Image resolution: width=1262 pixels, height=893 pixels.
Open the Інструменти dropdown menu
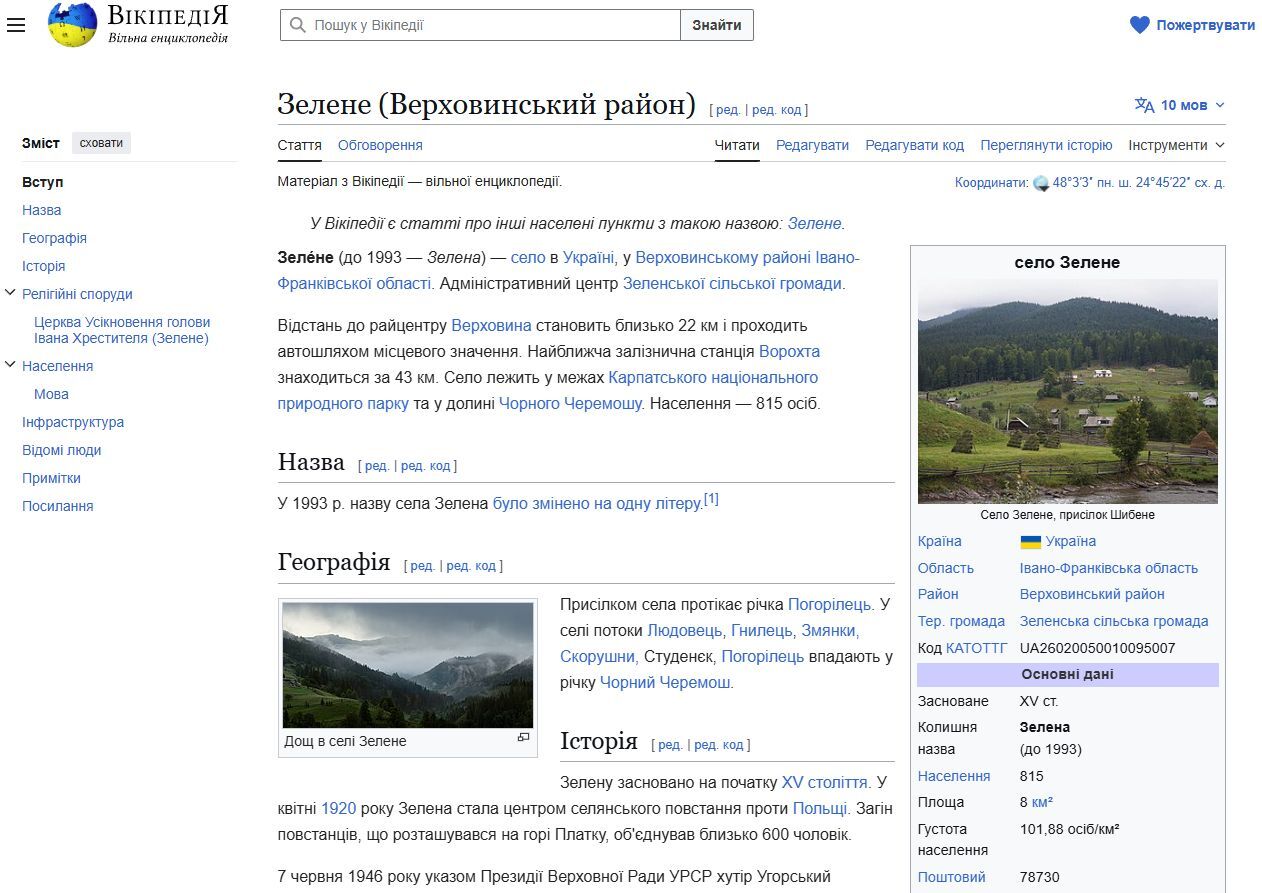tap(1176, 145)
